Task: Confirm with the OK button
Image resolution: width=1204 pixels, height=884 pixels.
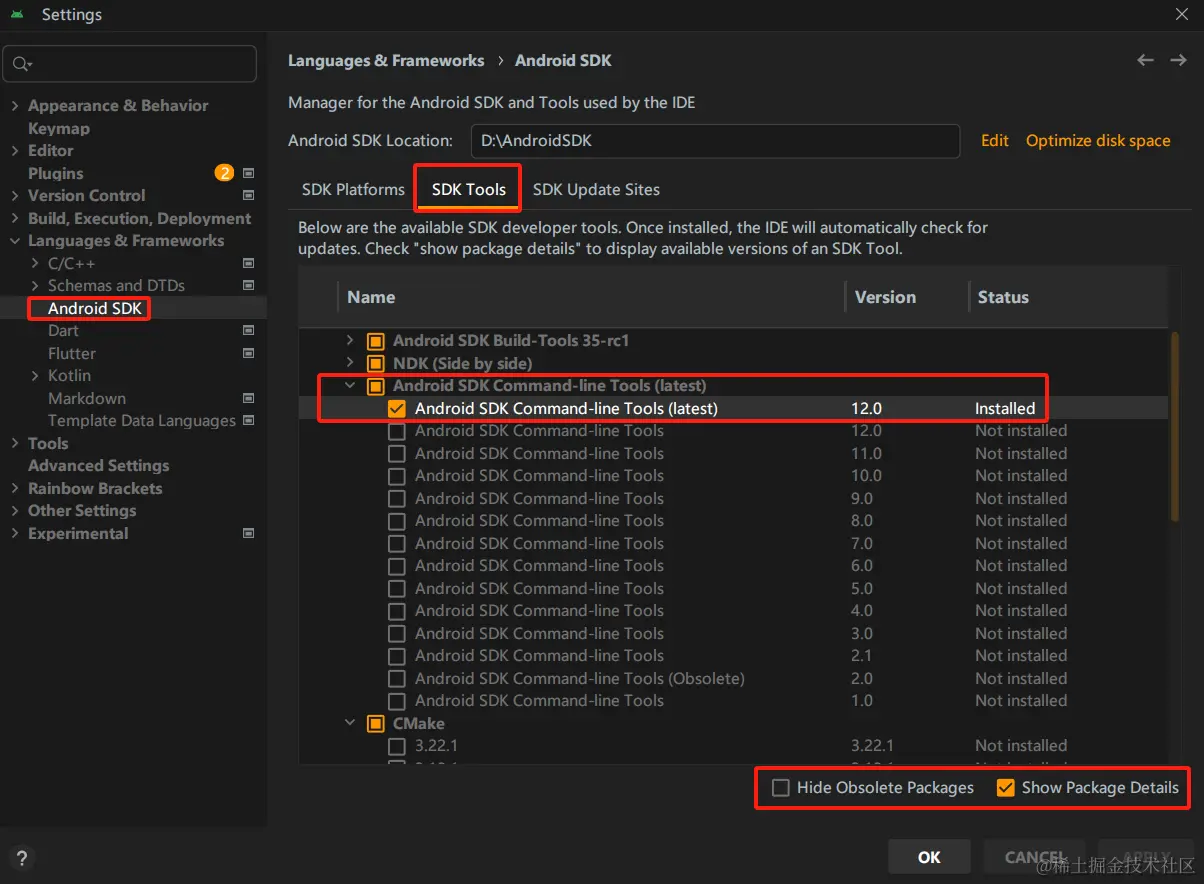Action: 929,857
